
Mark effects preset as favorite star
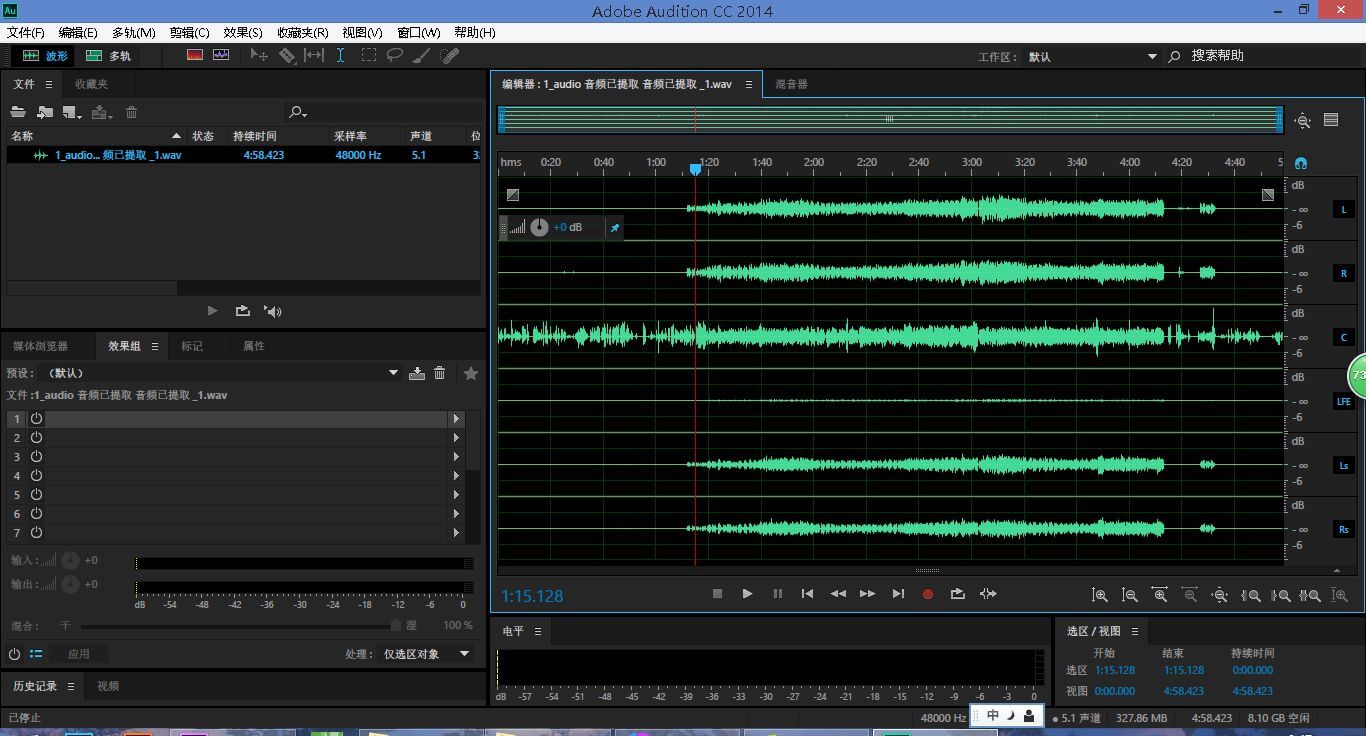pyautogui.click(x=471, y=373)
